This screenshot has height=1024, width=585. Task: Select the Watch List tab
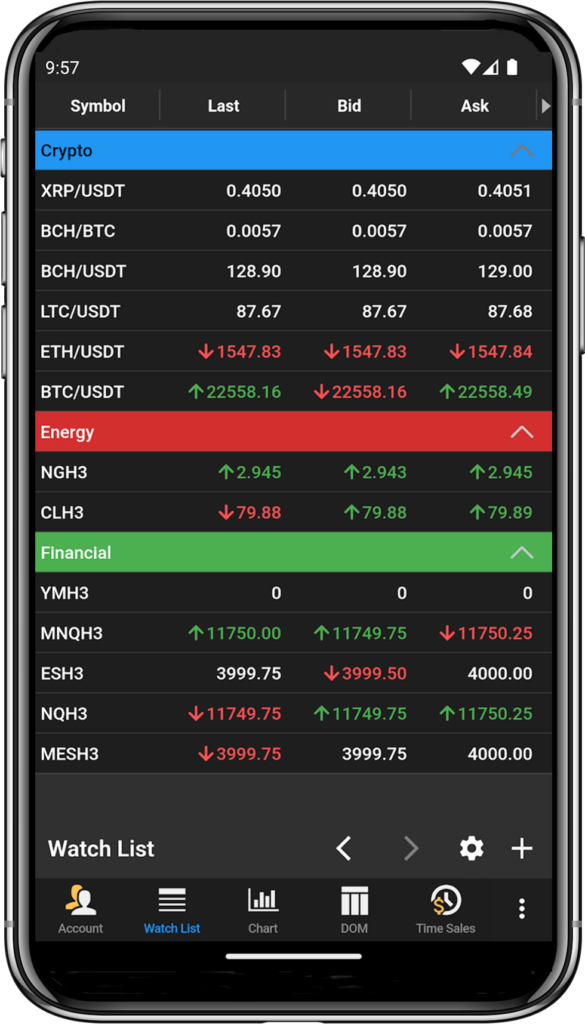point(172,909)
